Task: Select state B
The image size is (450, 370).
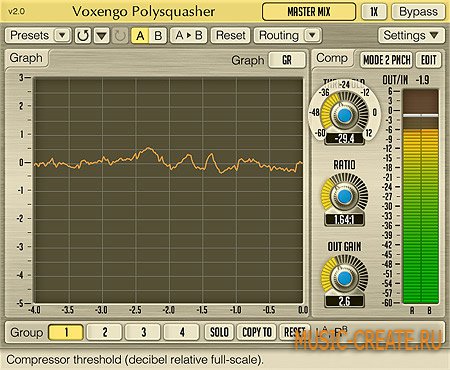Action: click(x=158, y=35)
